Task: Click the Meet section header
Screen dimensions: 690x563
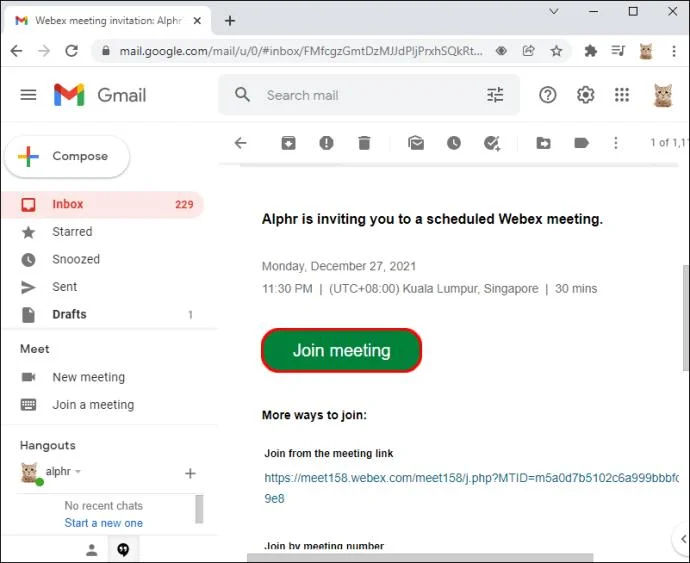Action: (x=35, y=349)
